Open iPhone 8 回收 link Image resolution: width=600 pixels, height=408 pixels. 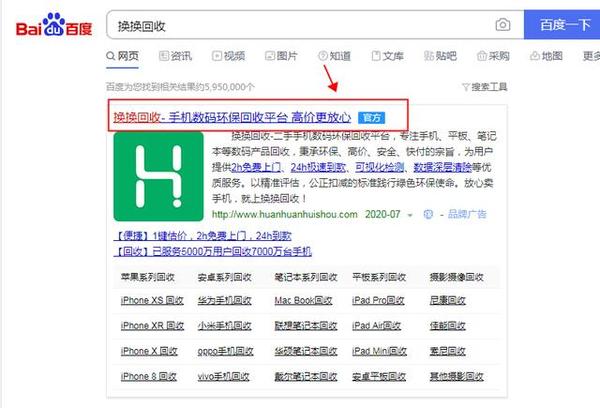tap(148, 377)
